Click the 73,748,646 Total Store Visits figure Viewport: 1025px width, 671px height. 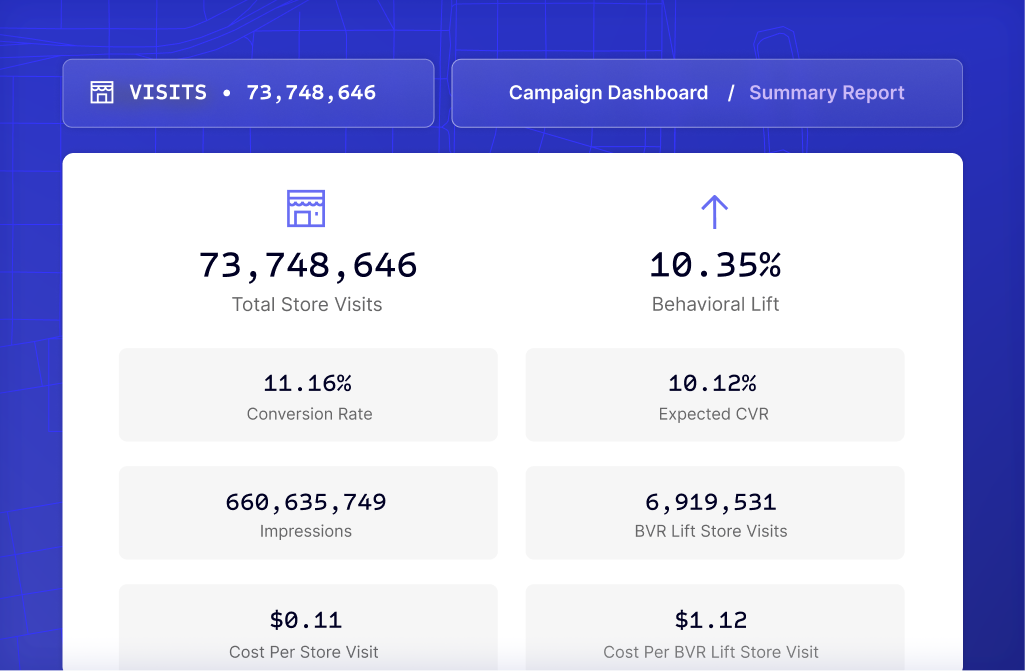click(x=307, y=265)
